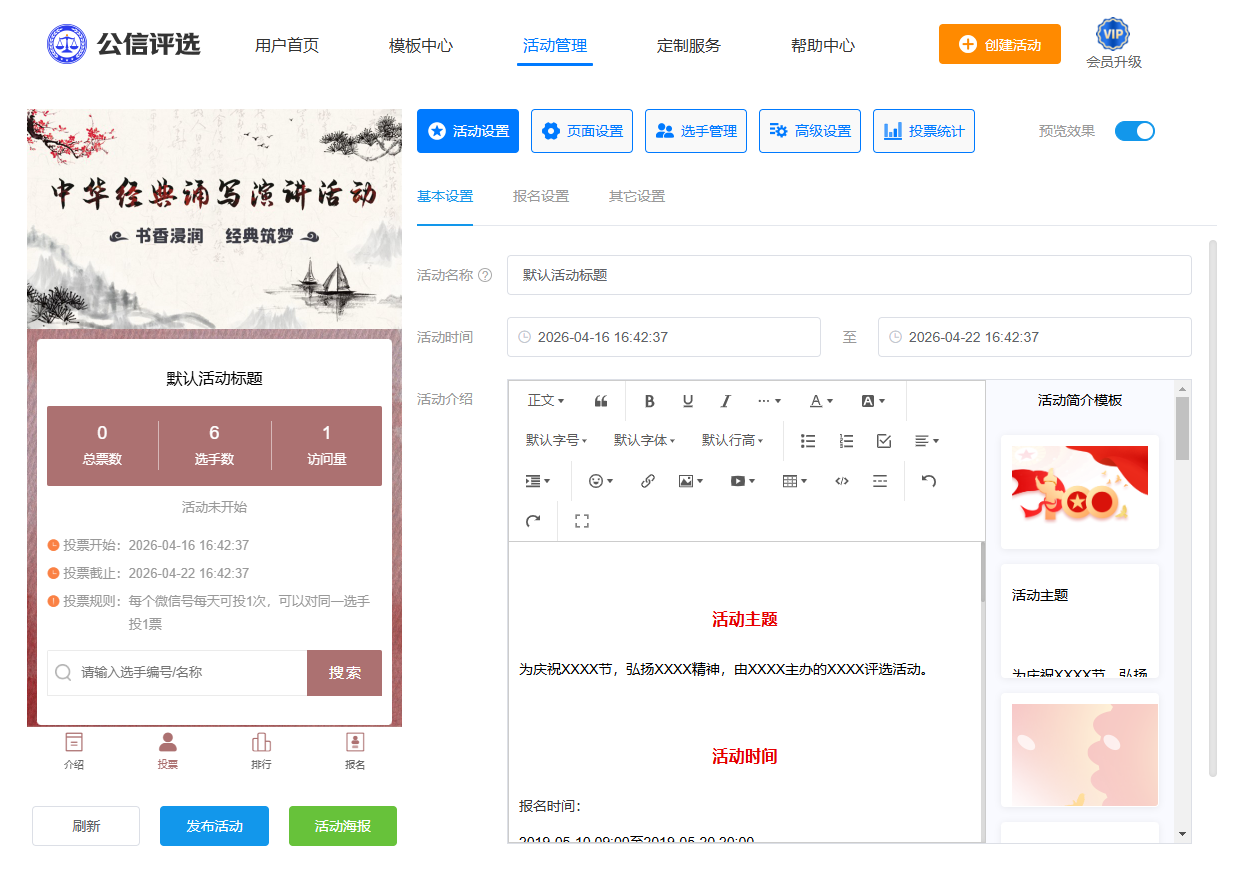Click the VIP 会员升级 badge
The image size is (1239, 874).
tap(1113, 44)
